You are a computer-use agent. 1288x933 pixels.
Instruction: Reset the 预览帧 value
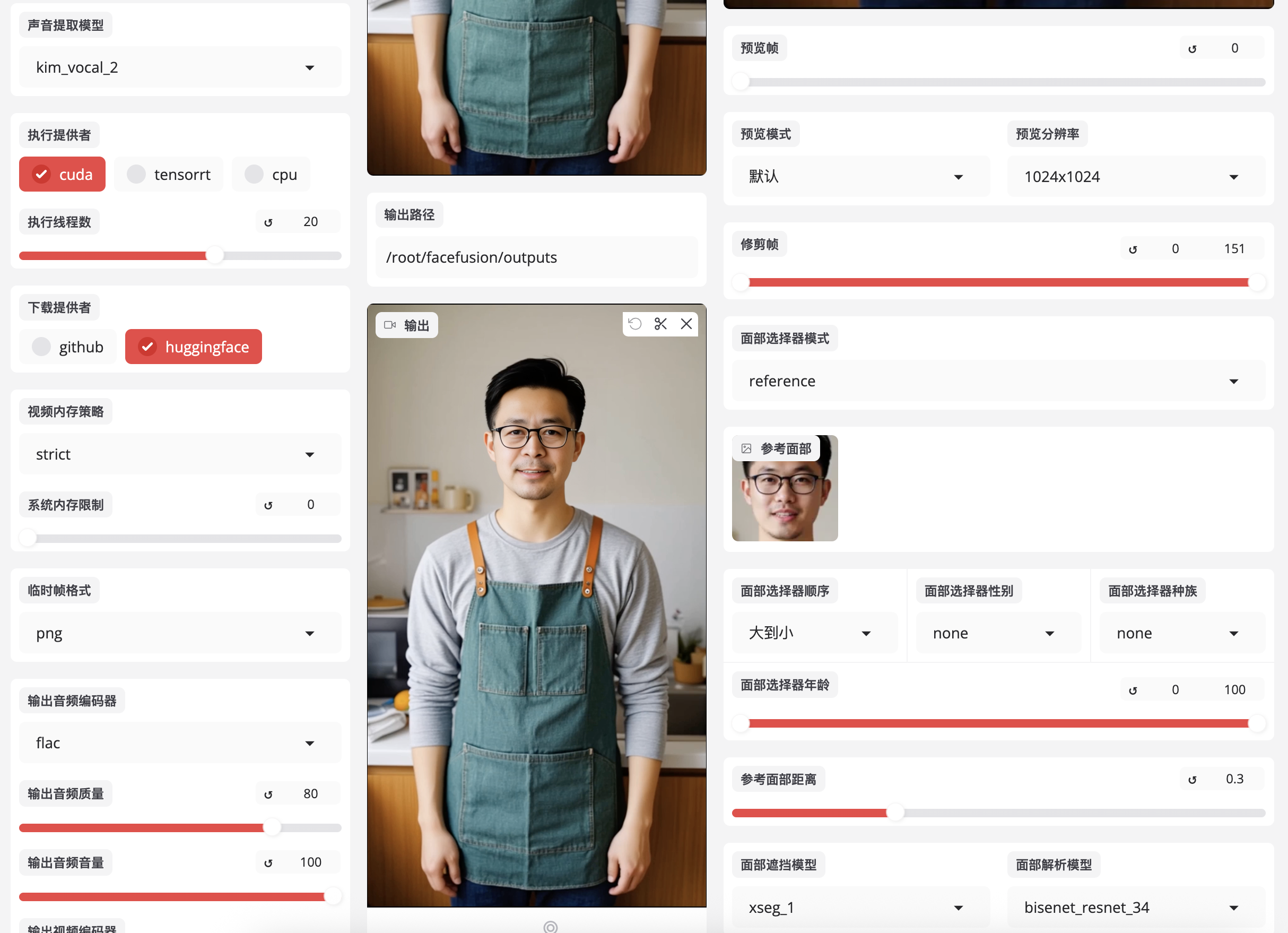(1193, 49)
